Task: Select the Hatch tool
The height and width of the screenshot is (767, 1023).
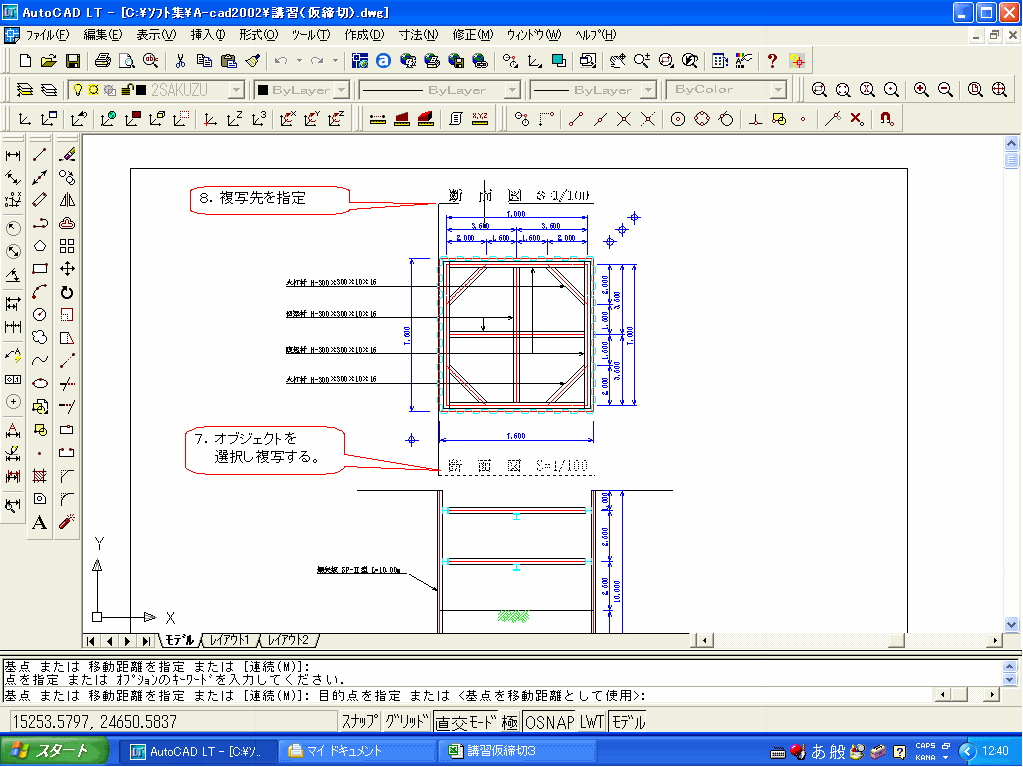Action: tap(40, 476)
